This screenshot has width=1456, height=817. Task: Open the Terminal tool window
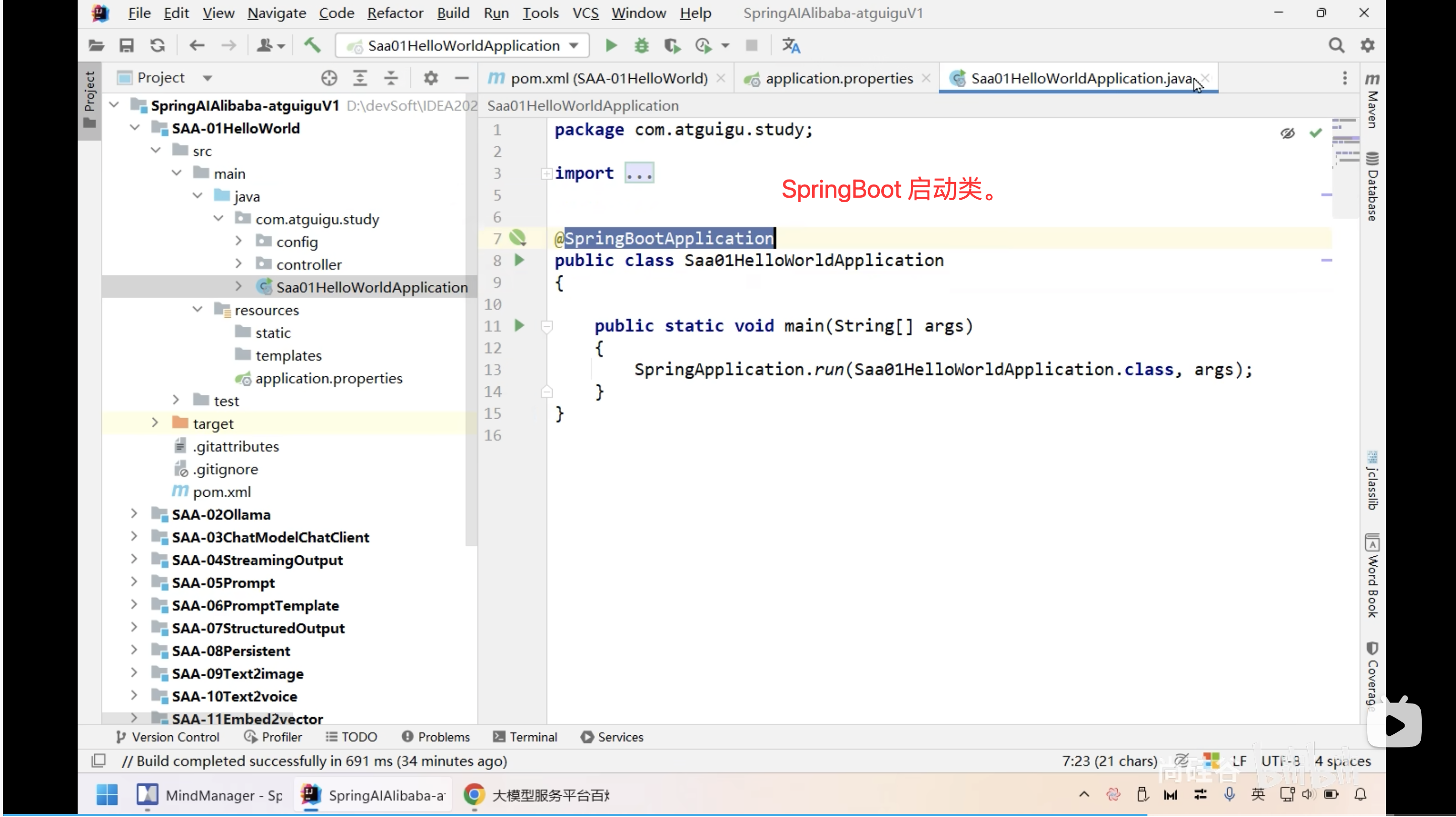click(x=525, y=737)
